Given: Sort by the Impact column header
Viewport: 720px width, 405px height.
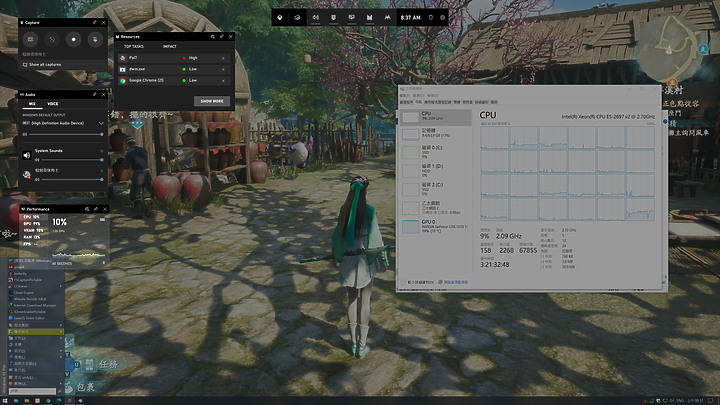Looking at the screenshot, I should click(x=169, y=46).
